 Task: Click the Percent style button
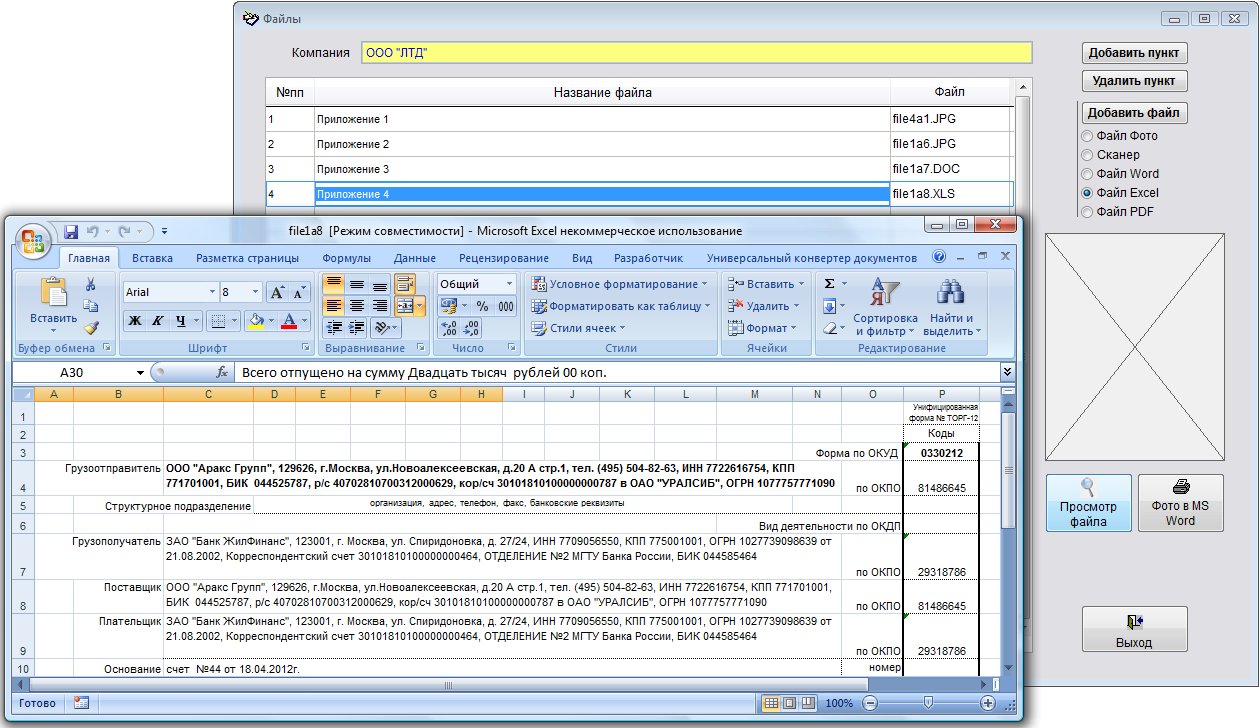[x=482, y=306]
